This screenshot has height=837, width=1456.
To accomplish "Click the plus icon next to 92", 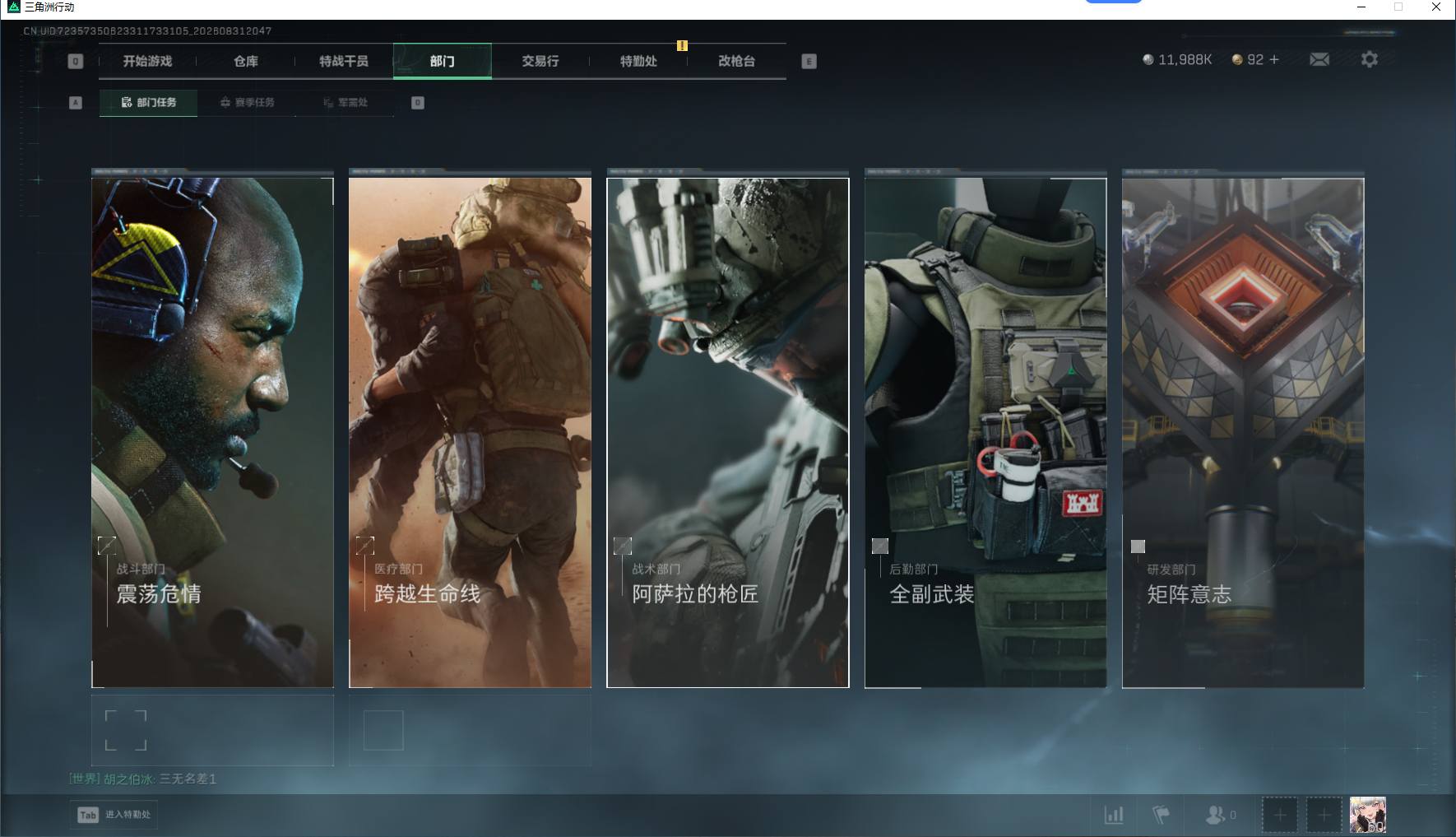I will (1274, 59).
